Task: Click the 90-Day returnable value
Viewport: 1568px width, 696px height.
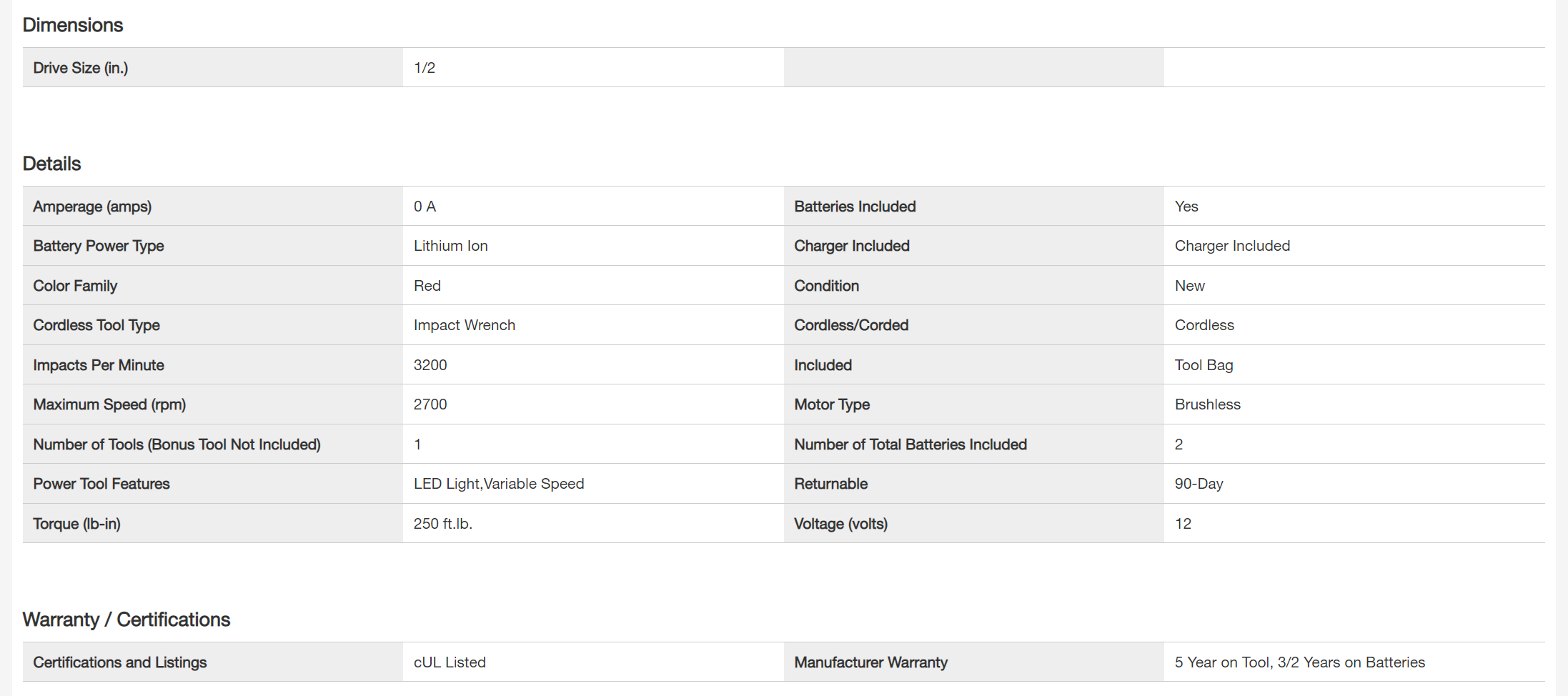Action: point(1199,484)
